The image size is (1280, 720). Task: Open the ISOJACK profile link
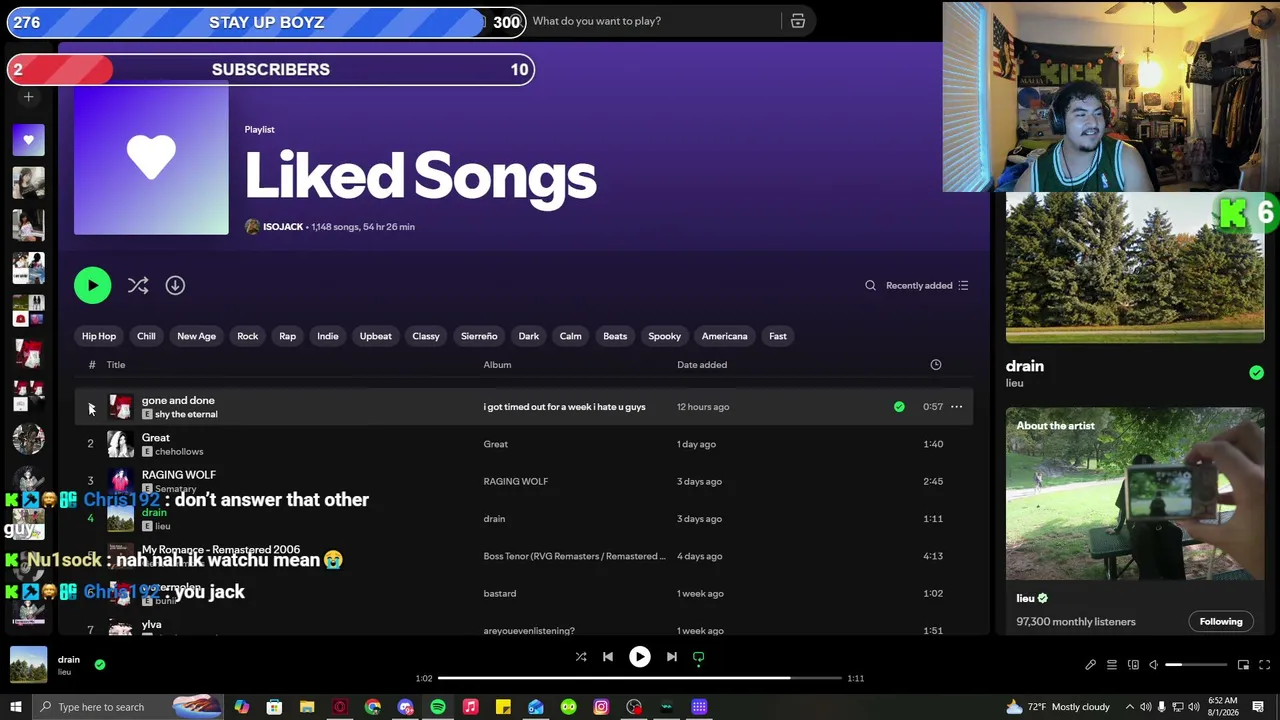(x=283, y=227)
